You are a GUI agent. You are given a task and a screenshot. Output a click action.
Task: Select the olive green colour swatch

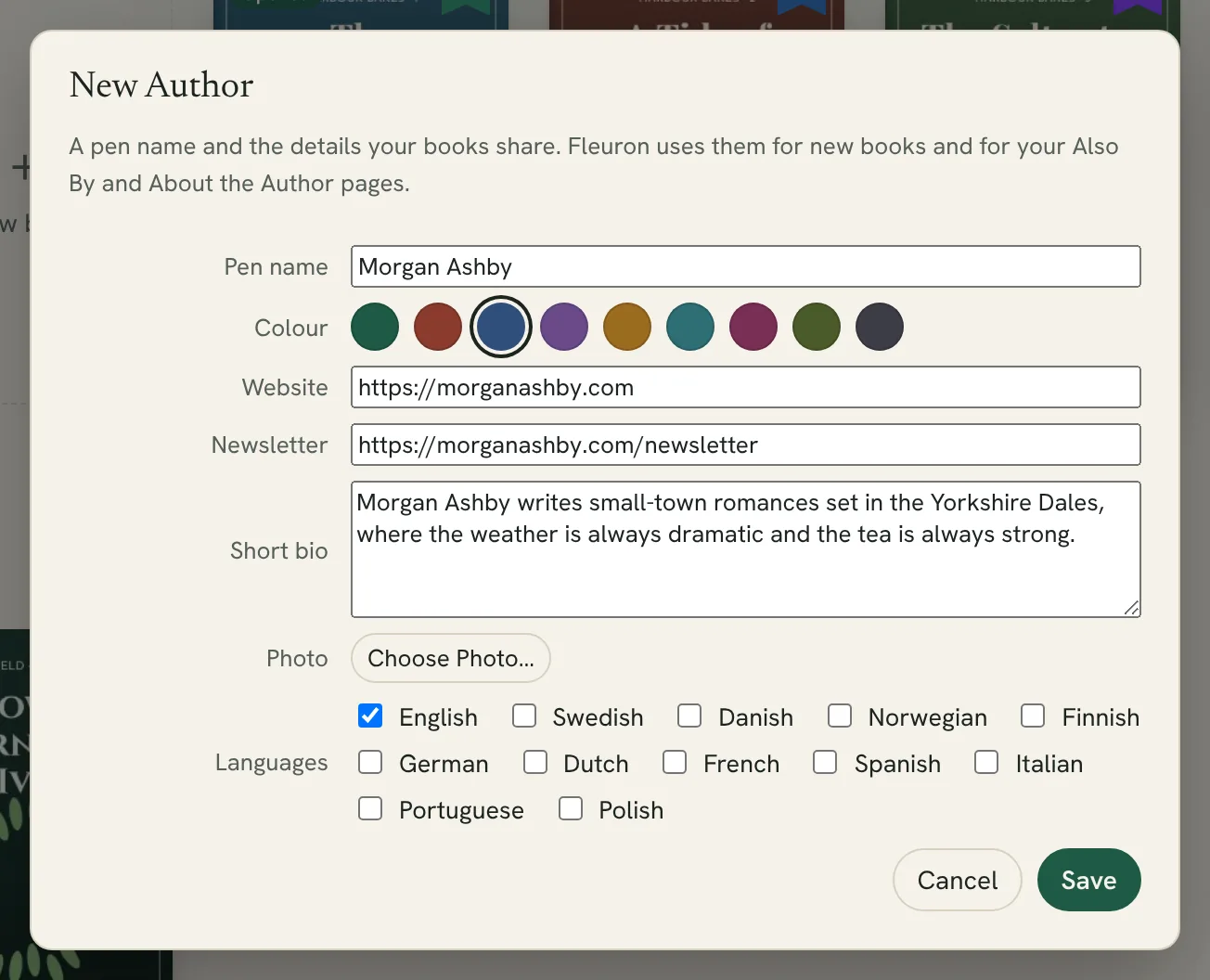(x=817, y=327)
